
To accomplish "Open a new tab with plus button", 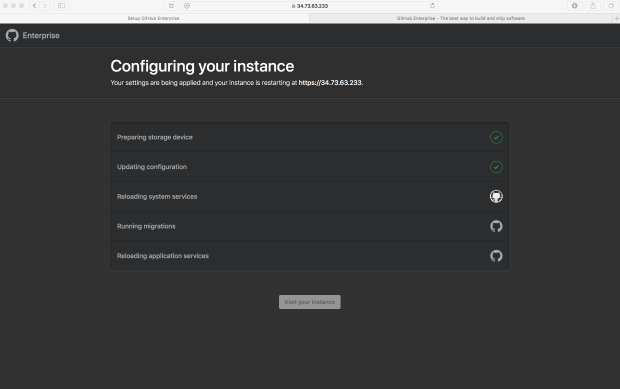I will pos(616,18).
